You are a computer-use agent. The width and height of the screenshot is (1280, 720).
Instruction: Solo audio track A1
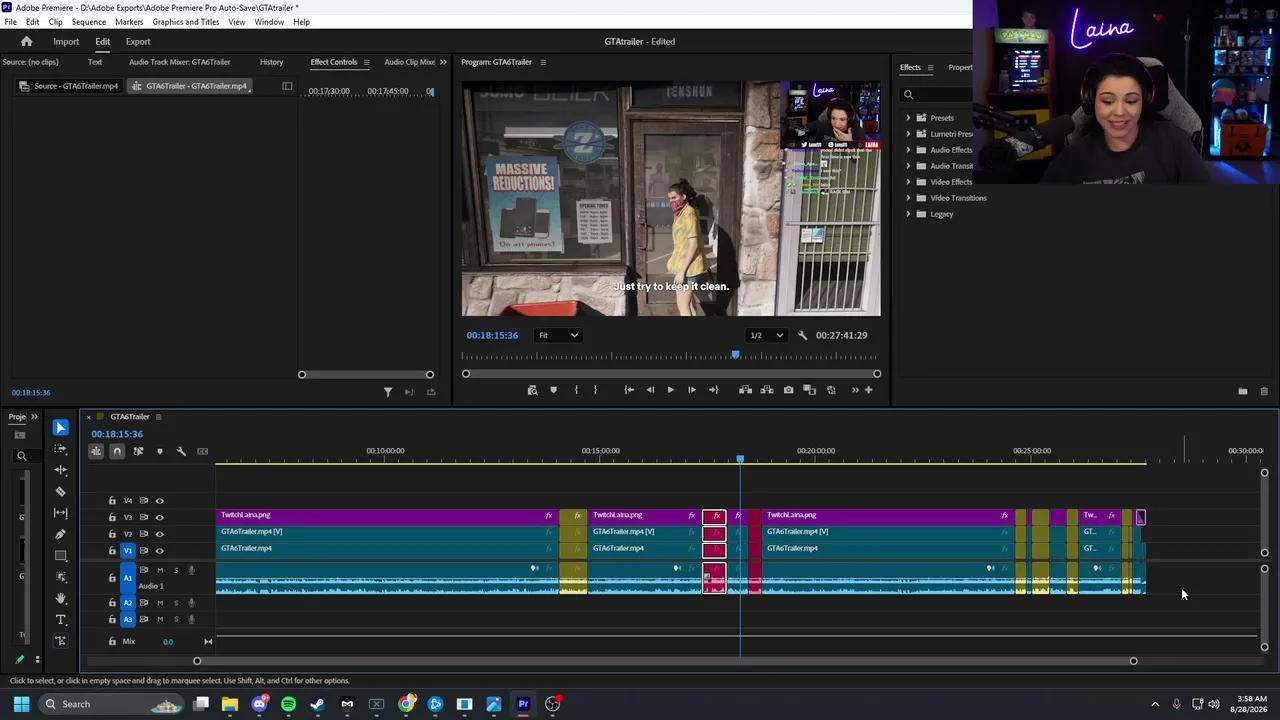pos(176,570)
